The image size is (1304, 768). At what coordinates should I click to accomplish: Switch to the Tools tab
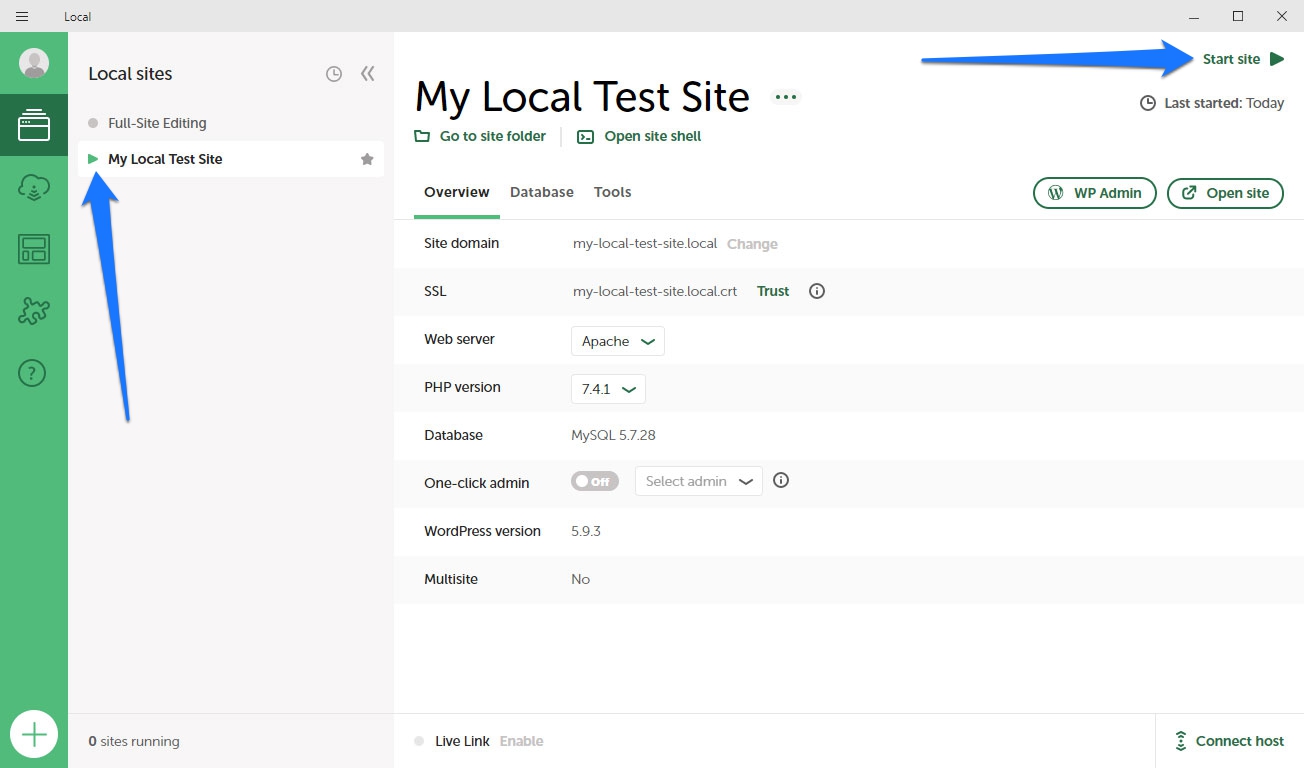click(x=612, y=192)
